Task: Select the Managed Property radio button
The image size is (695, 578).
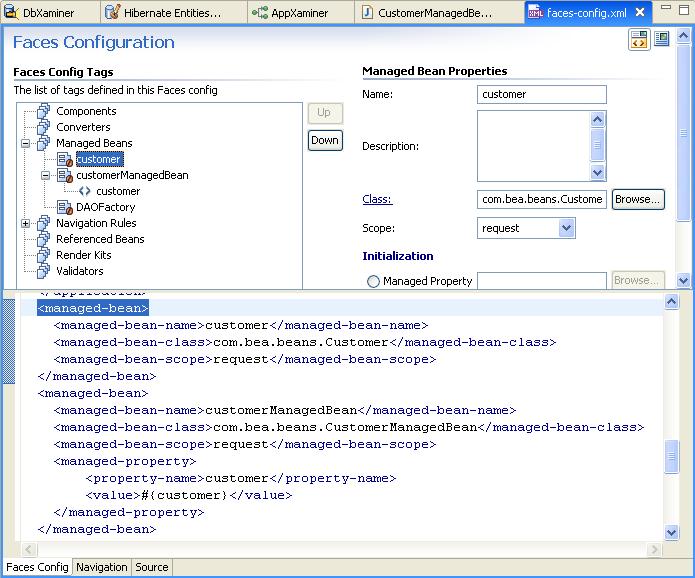Action: [x=373, y=281]
